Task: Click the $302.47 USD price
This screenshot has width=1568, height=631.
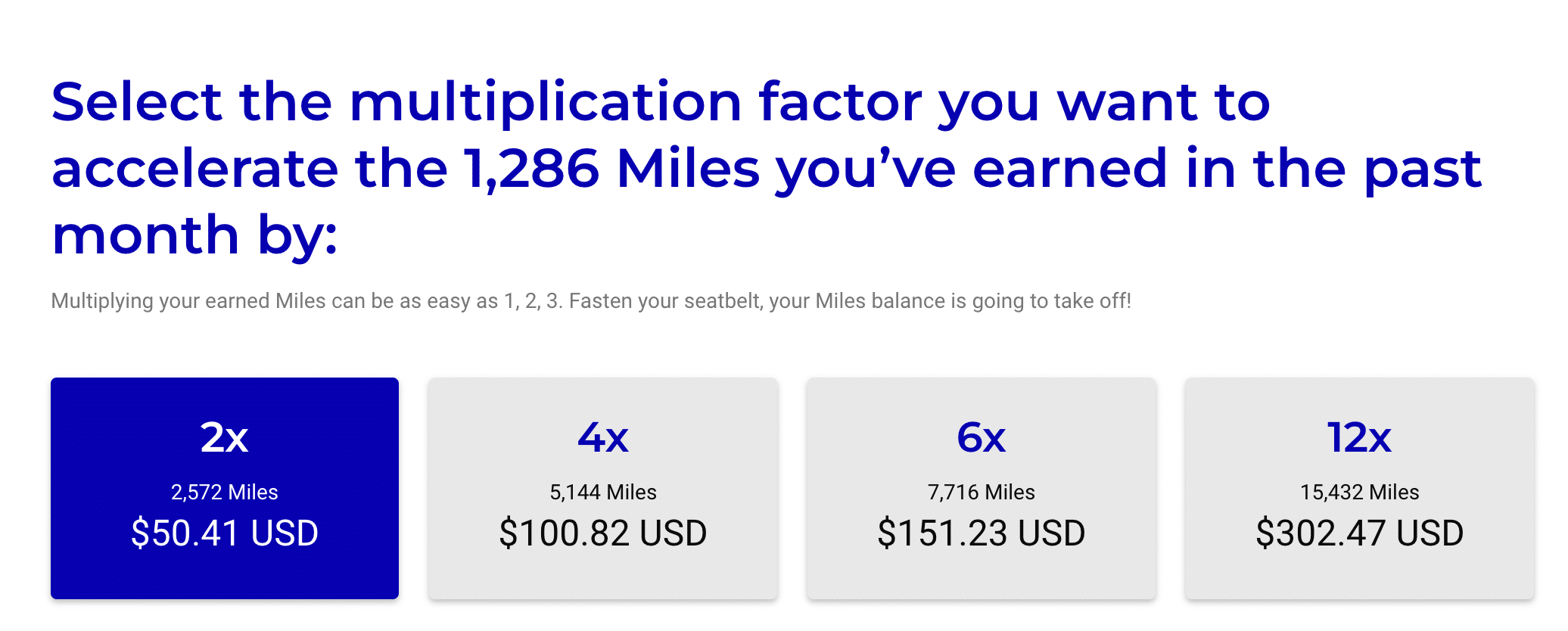Action: tap(1359, 533)
